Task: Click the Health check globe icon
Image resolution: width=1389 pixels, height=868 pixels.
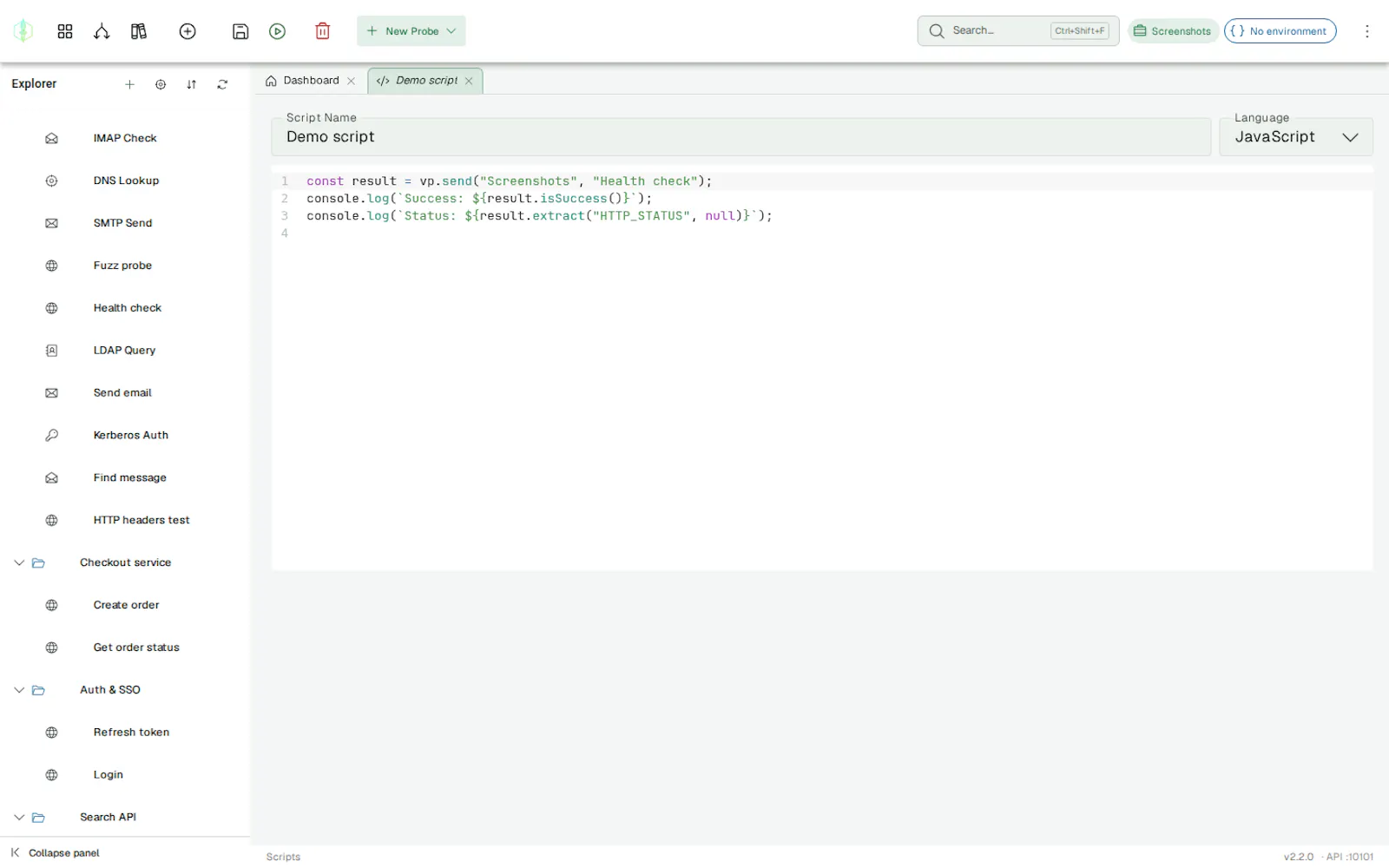Action: [52, 308]
